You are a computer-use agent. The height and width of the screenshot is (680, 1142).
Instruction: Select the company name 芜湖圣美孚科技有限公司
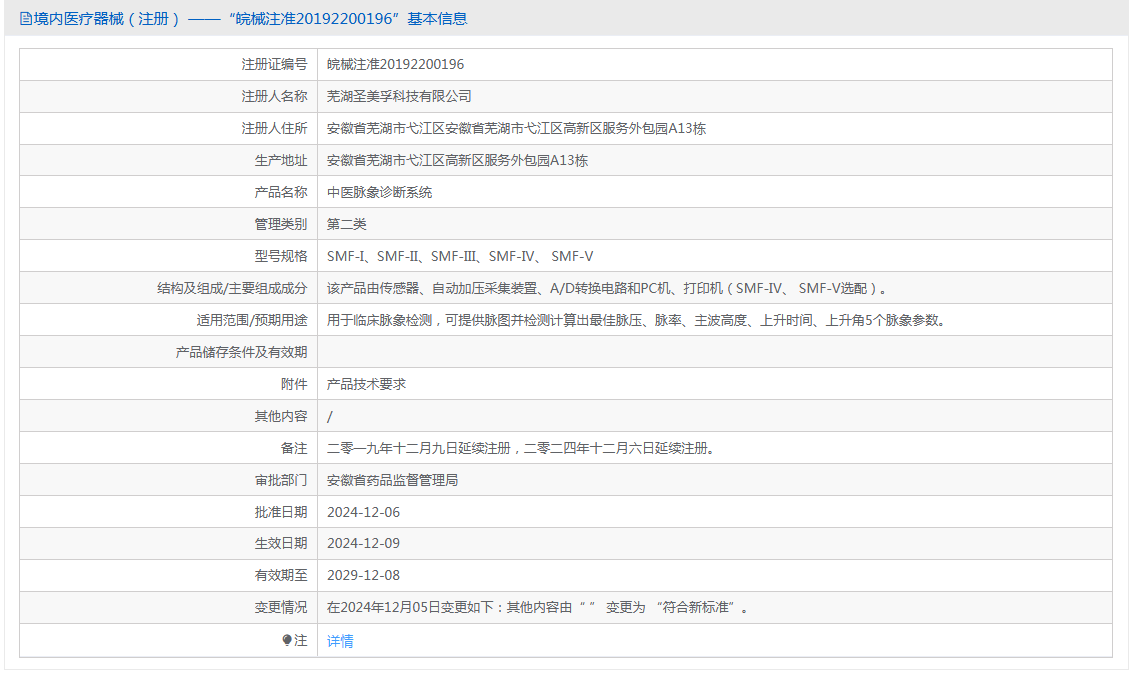tap(399, 96)
